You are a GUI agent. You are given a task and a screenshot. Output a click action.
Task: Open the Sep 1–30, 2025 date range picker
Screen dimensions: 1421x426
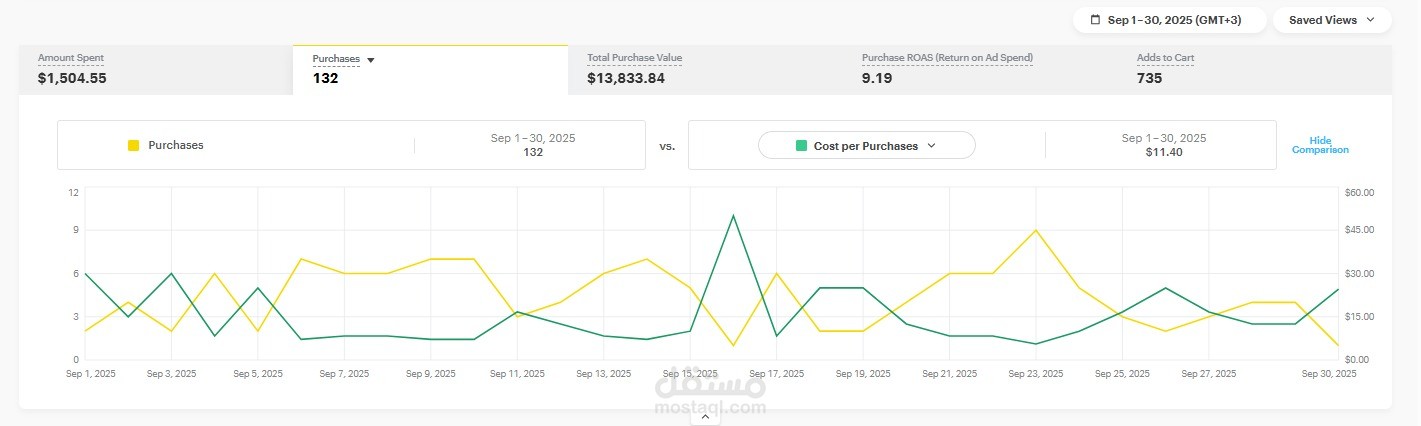point(1169,20)
